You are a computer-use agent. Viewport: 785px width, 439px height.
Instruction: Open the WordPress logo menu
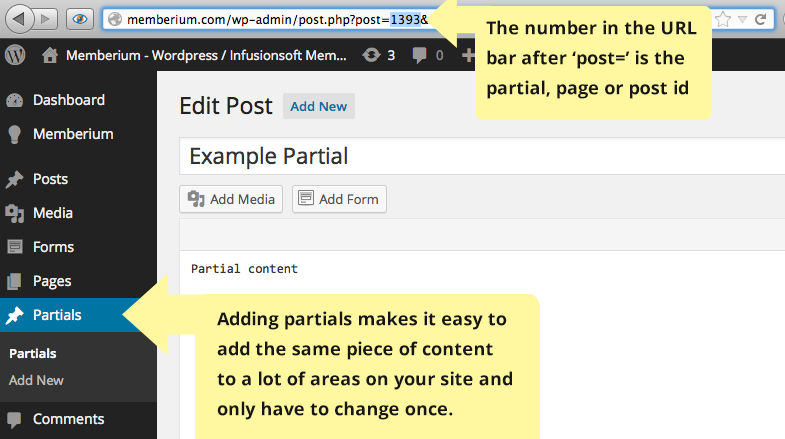tap(15, 55)
